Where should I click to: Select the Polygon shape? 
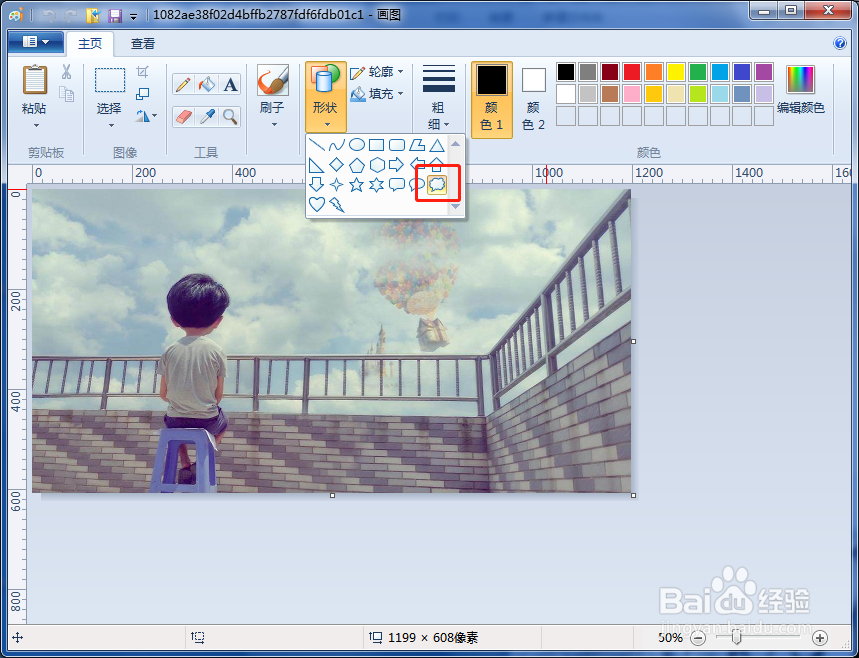coord(417,145)
